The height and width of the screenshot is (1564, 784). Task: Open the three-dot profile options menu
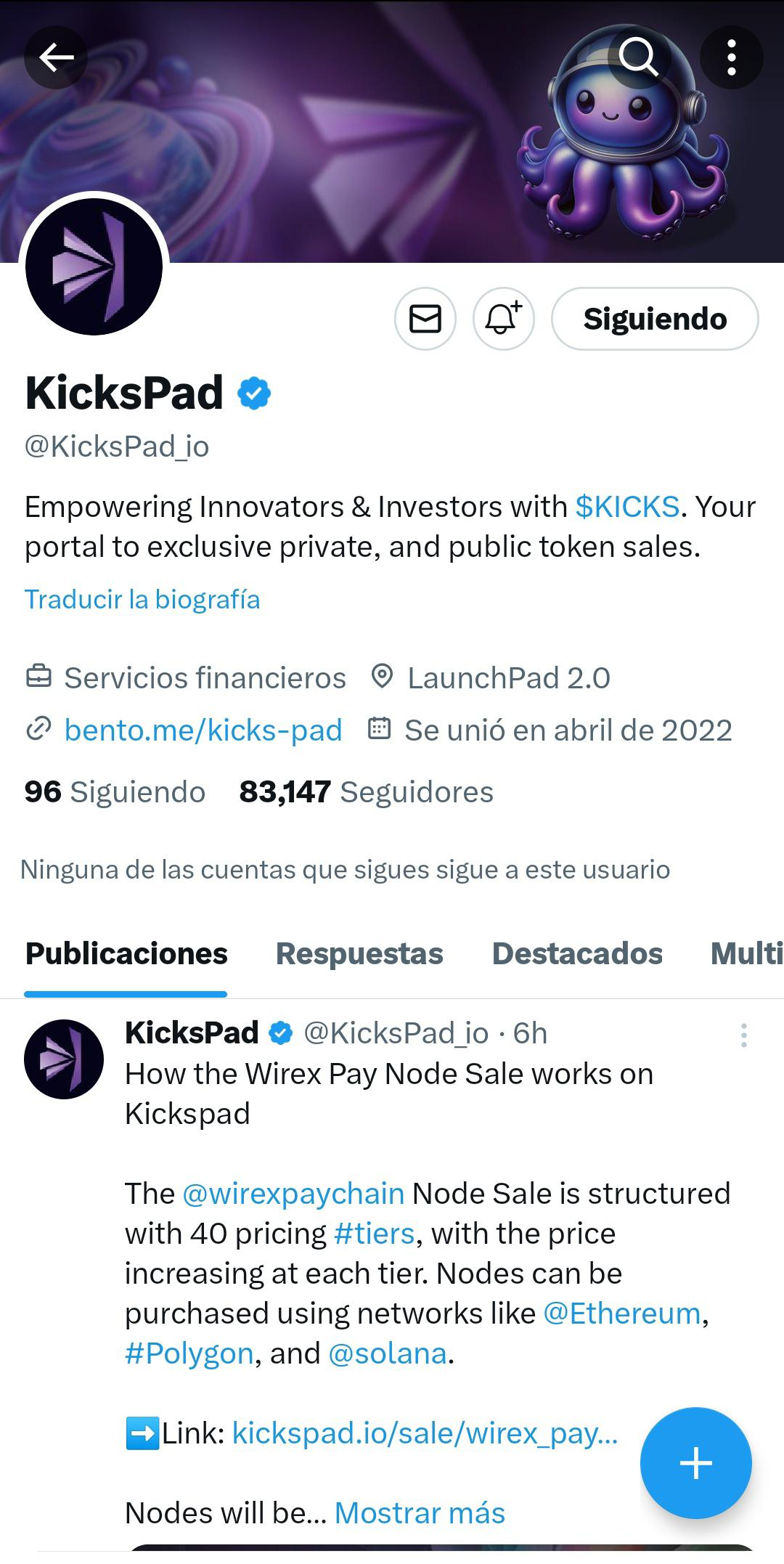pyautogui.click(x=731, y=57)
